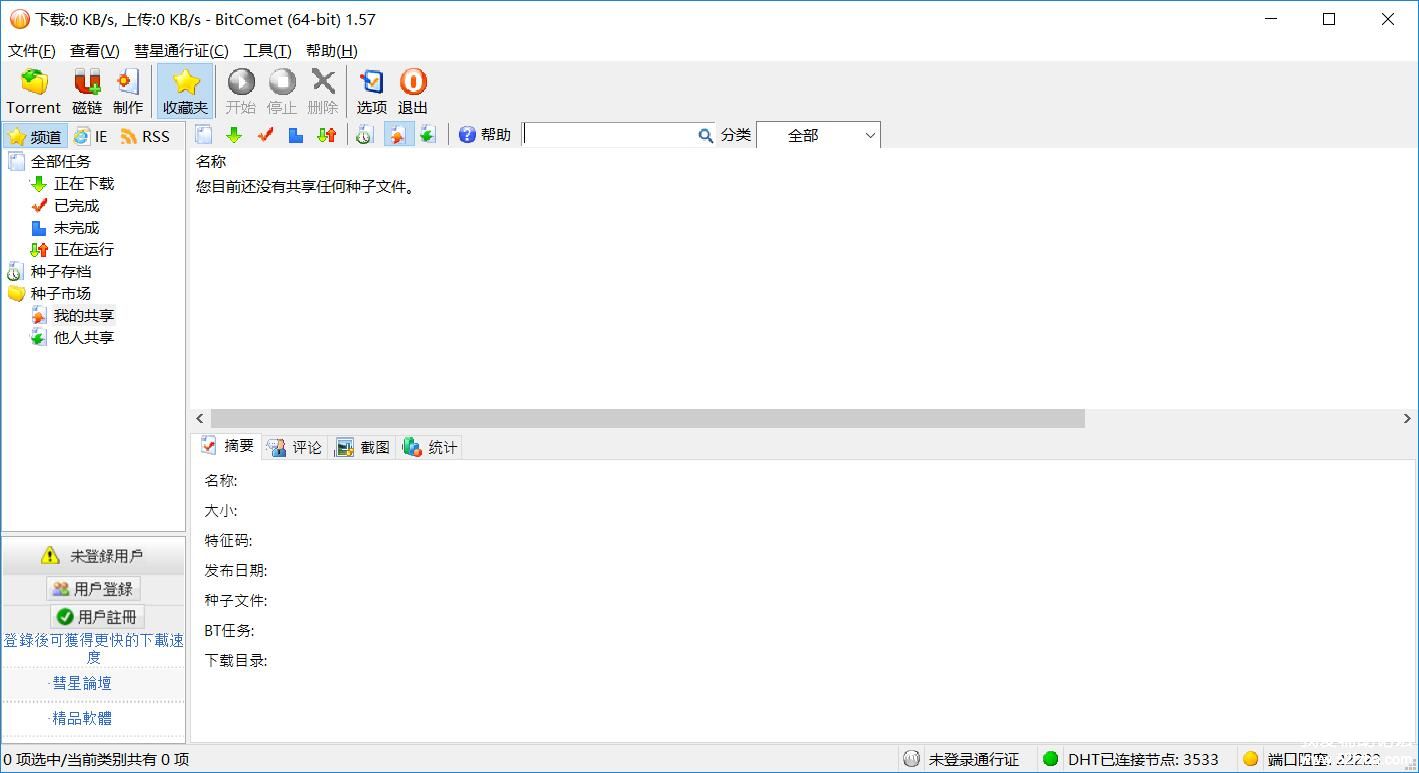Add a magnet link with the 磁链 button
This screenshot has width=1419, height=773.
coord(87,92)
